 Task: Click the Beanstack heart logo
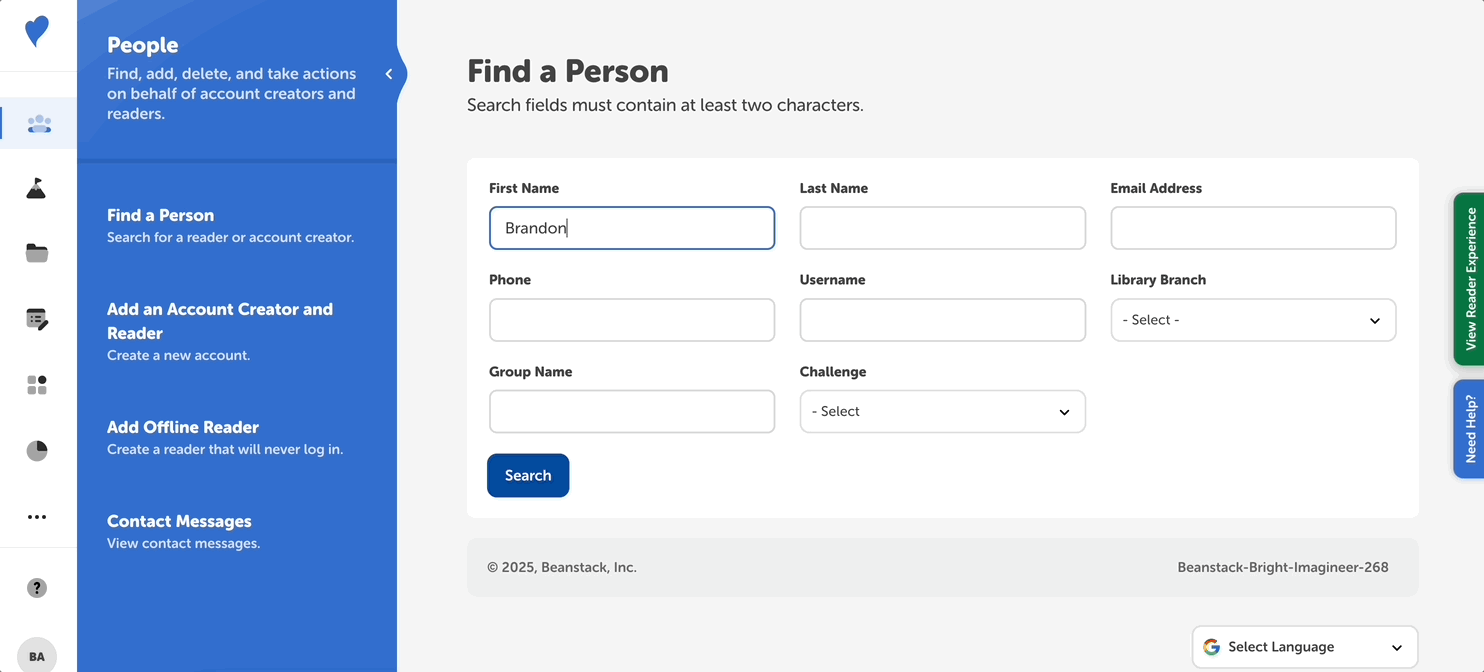pos(37,32)
